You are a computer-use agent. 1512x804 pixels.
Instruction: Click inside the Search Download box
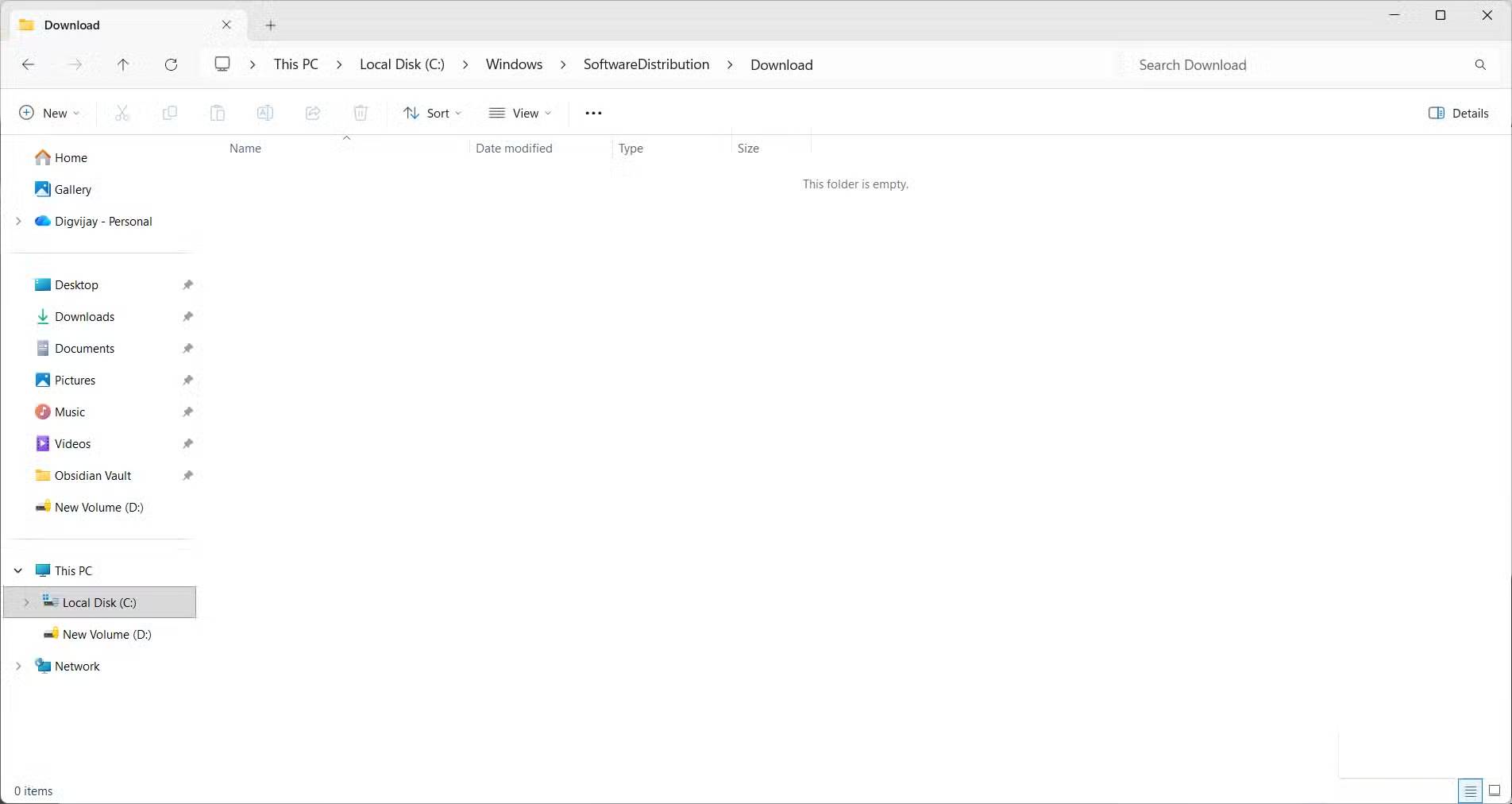pos(1271,64)
